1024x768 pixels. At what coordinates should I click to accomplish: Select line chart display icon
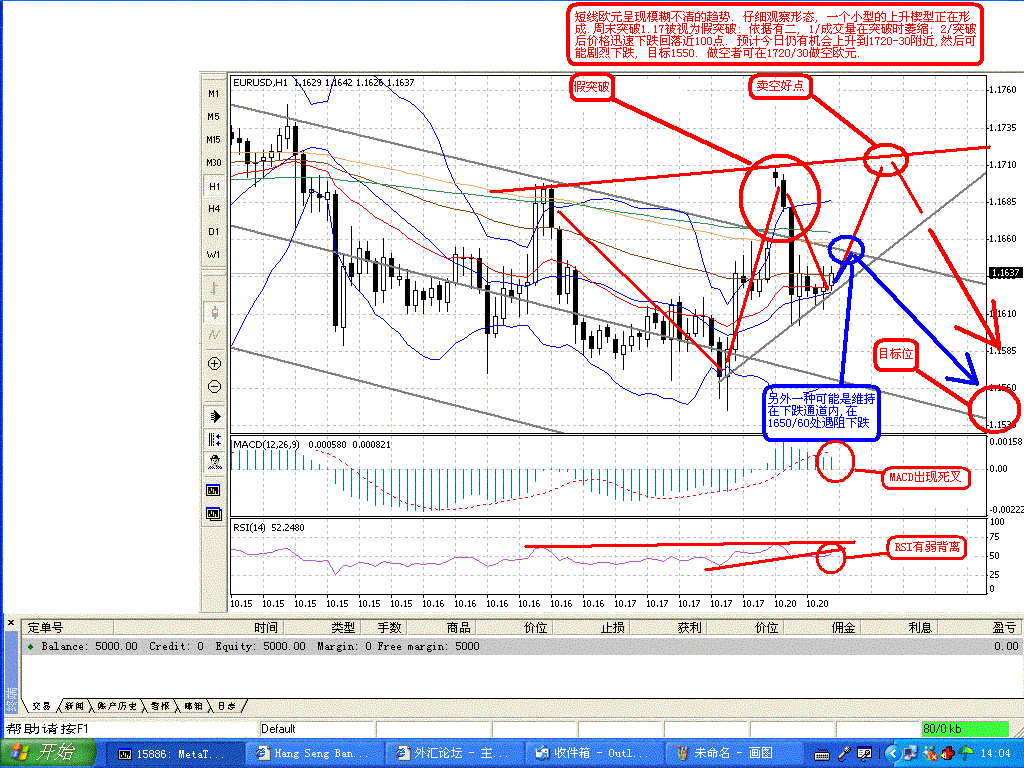[214, 335]
